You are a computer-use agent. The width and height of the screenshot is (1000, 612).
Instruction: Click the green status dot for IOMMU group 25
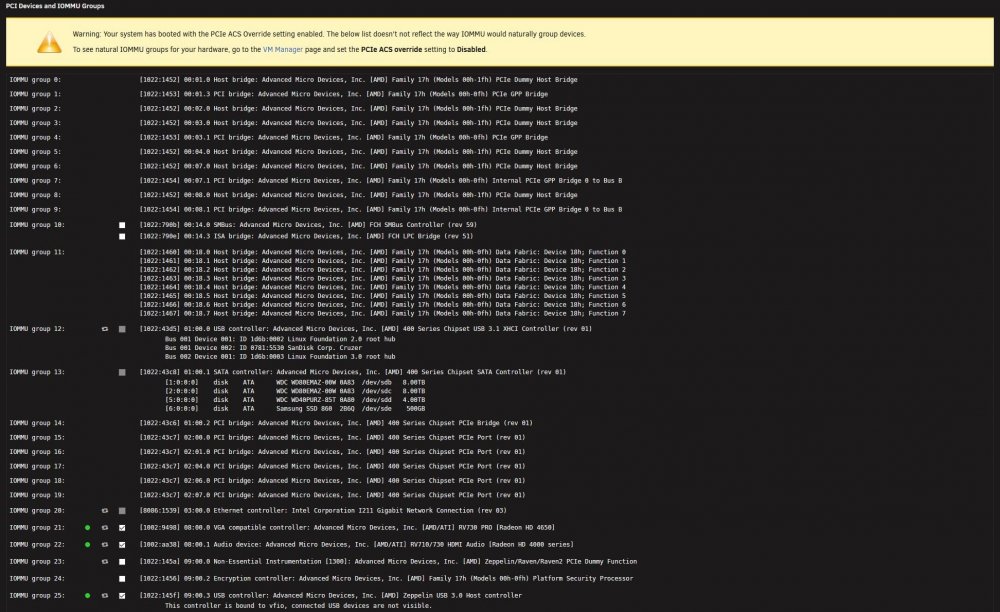coord(87,596)
